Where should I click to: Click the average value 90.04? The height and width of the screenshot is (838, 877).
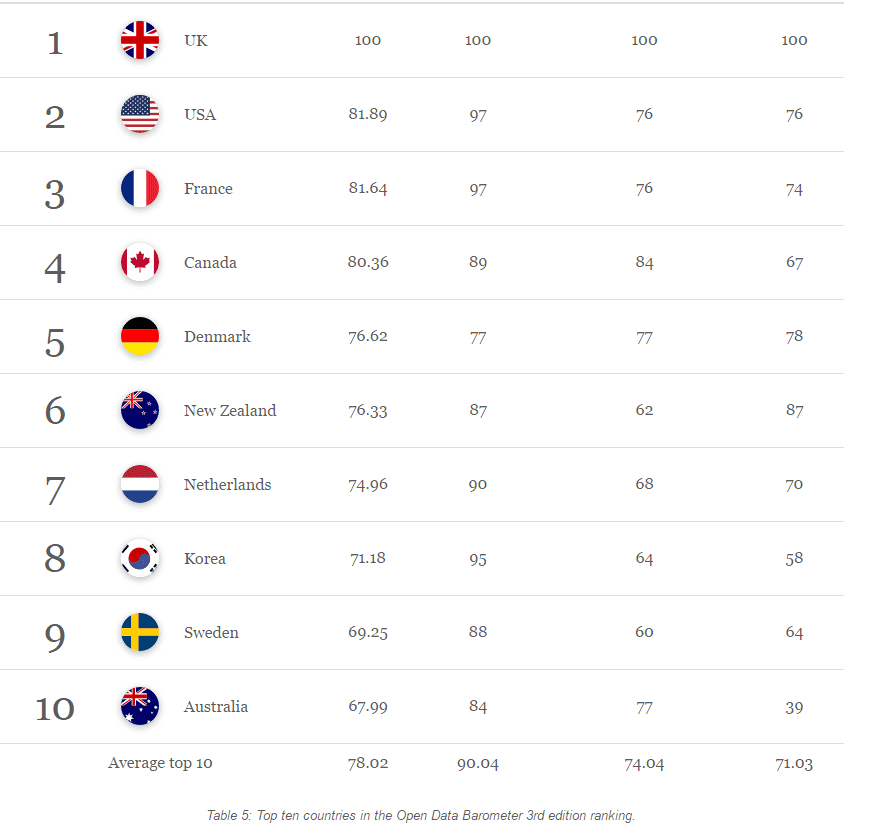(x=478, y=764)
